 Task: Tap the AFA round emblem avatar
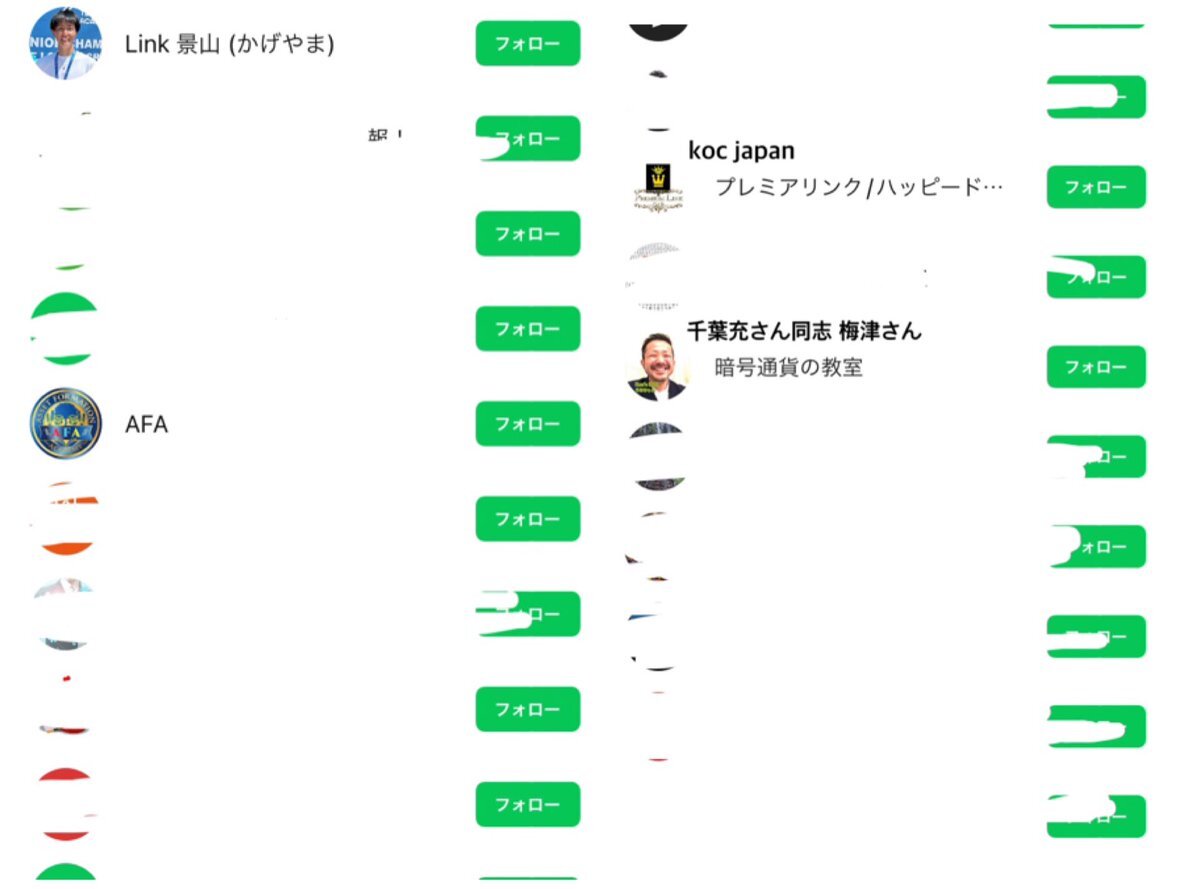pyautogui.click(x=65, y=423)
